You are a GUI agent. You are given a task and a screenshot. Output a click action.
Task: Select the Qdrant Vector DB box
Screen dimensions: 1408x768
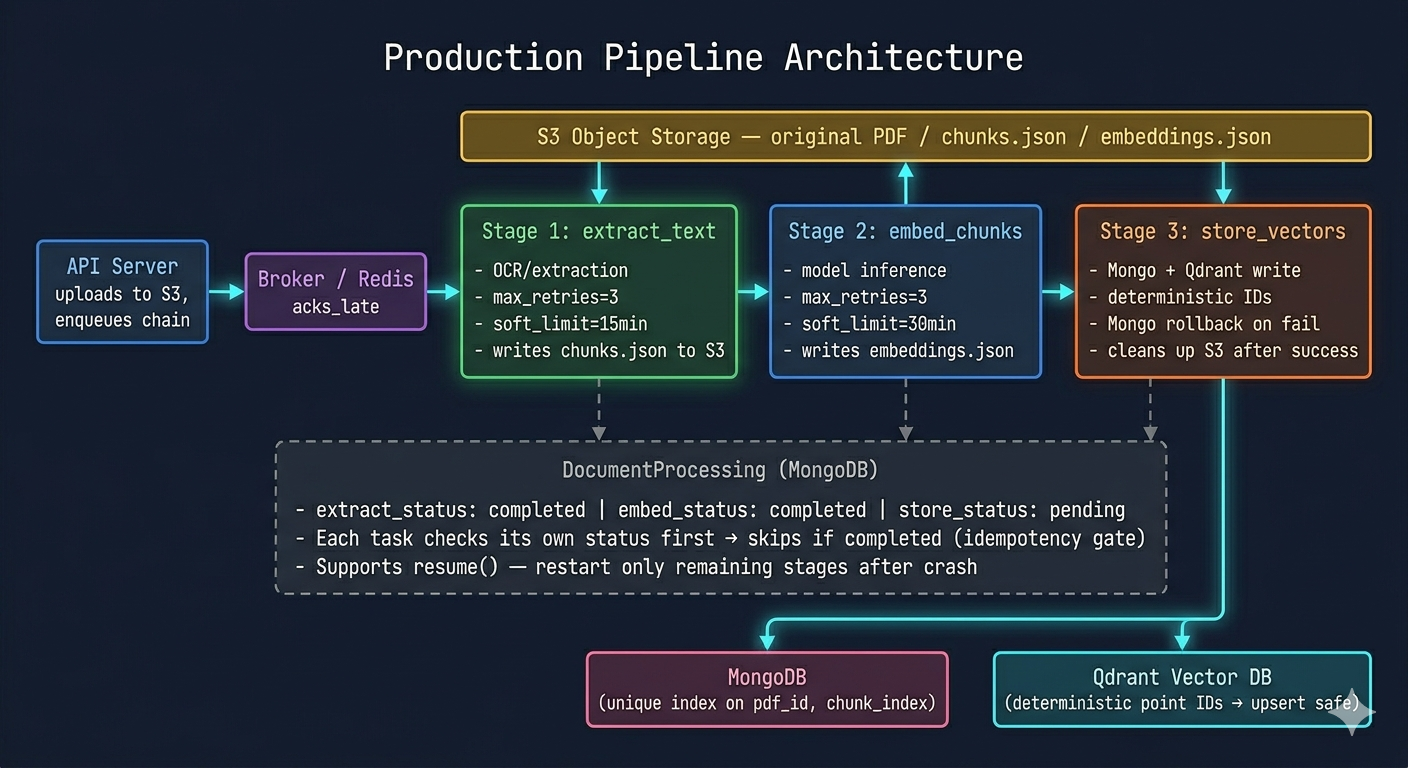click(x=1182, y=689)
